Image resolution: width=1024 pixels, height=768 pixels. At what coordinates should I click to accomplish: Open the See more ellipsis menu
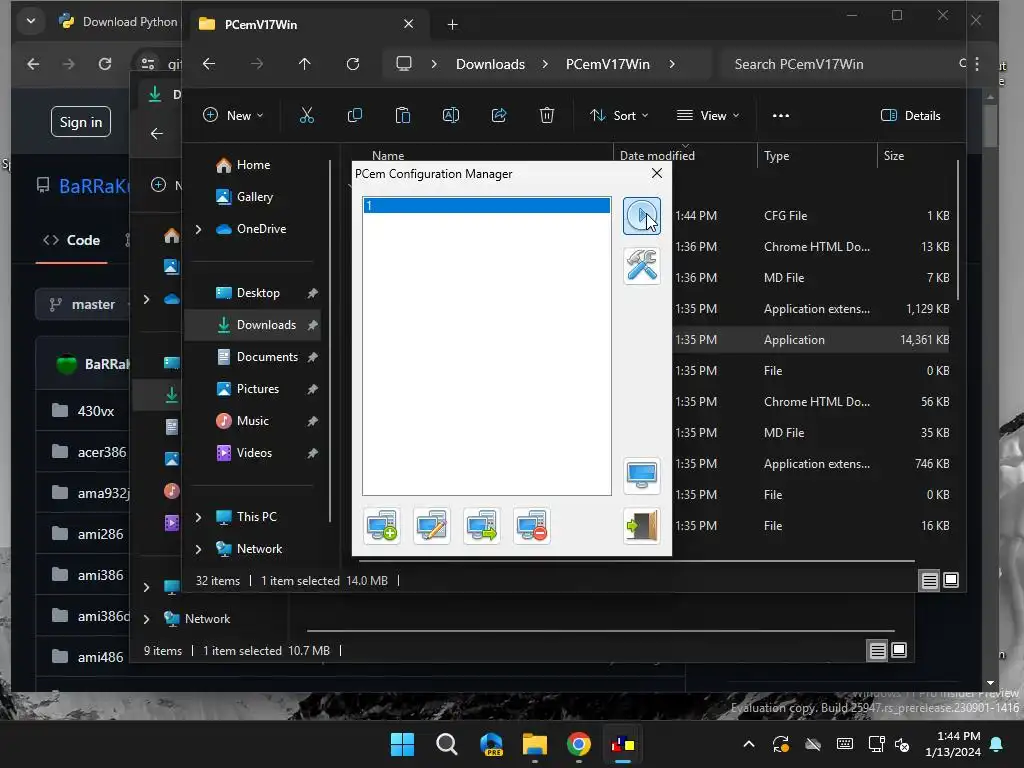point(780,116)
